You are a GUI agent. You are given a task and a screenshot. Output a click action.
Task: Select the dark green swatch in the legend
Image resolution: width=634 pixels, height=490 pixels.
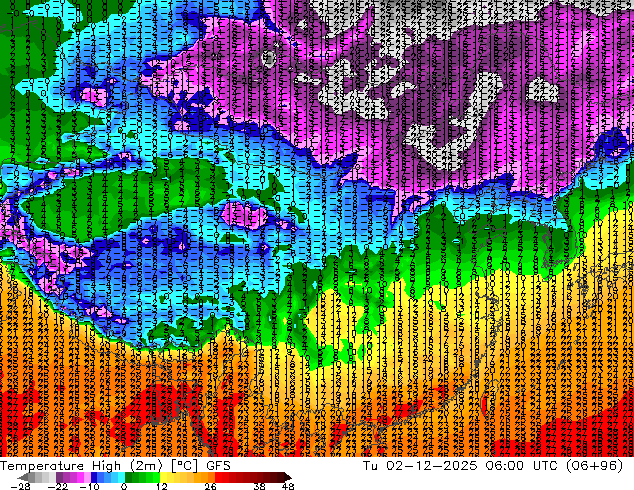pyautogui.click(x=128, y=477)
